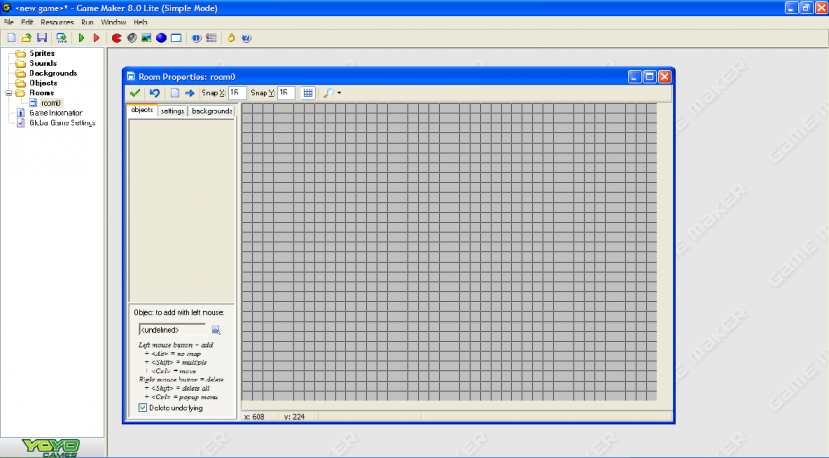829x458 pixels.
Task: Click the Save floppy disk icon in main toolbar
Action: [x=42, y=38]
